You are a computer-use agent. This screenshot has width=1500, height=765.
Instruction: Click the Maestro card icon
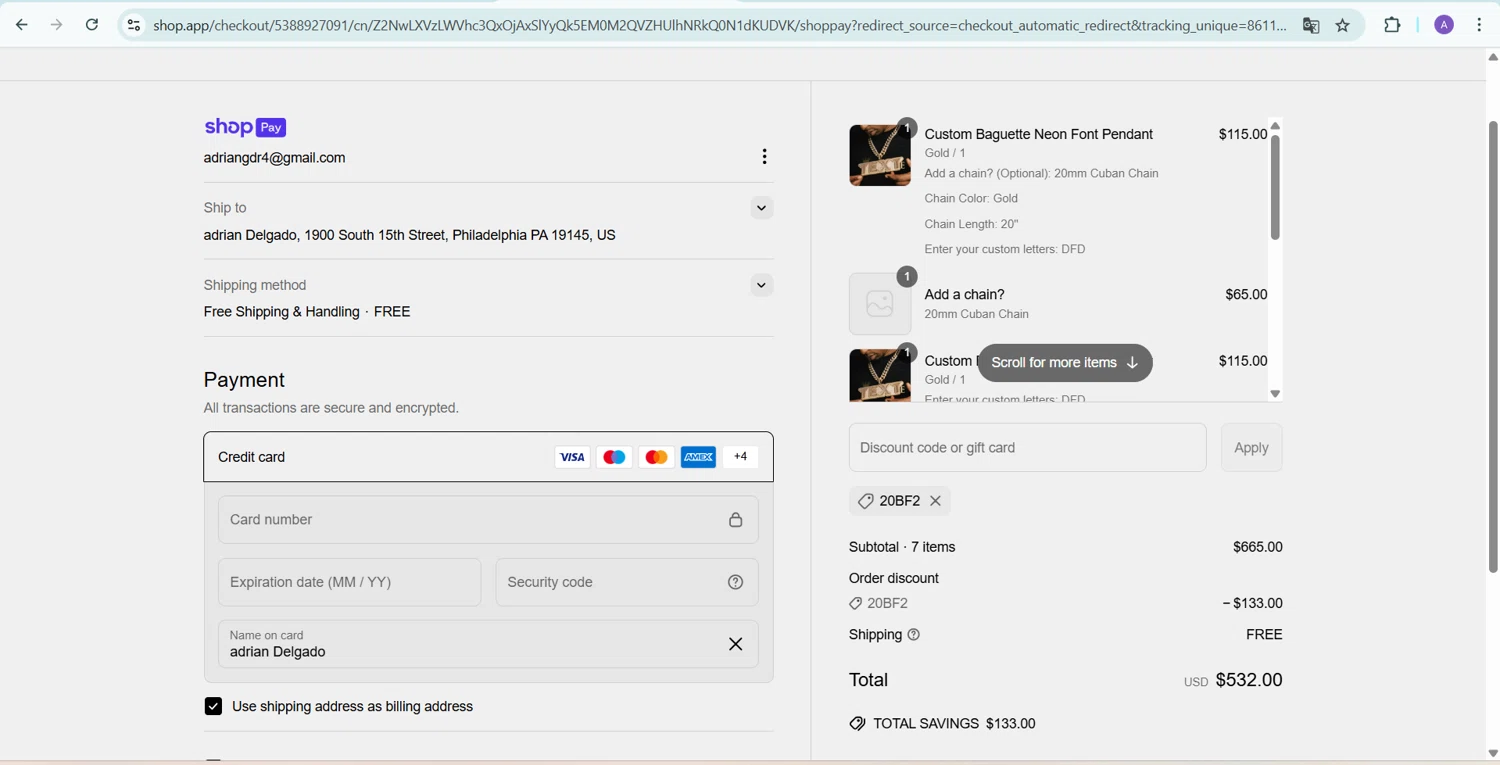614,457
